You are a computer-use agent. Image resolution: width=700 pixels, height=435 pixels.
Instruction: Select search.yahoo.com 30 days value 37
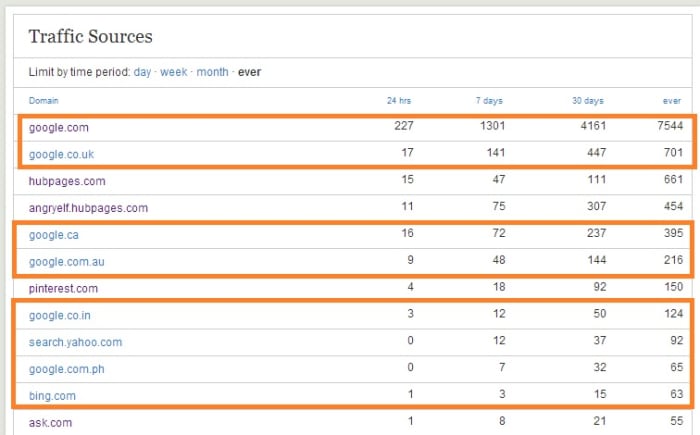coord(600,340)
